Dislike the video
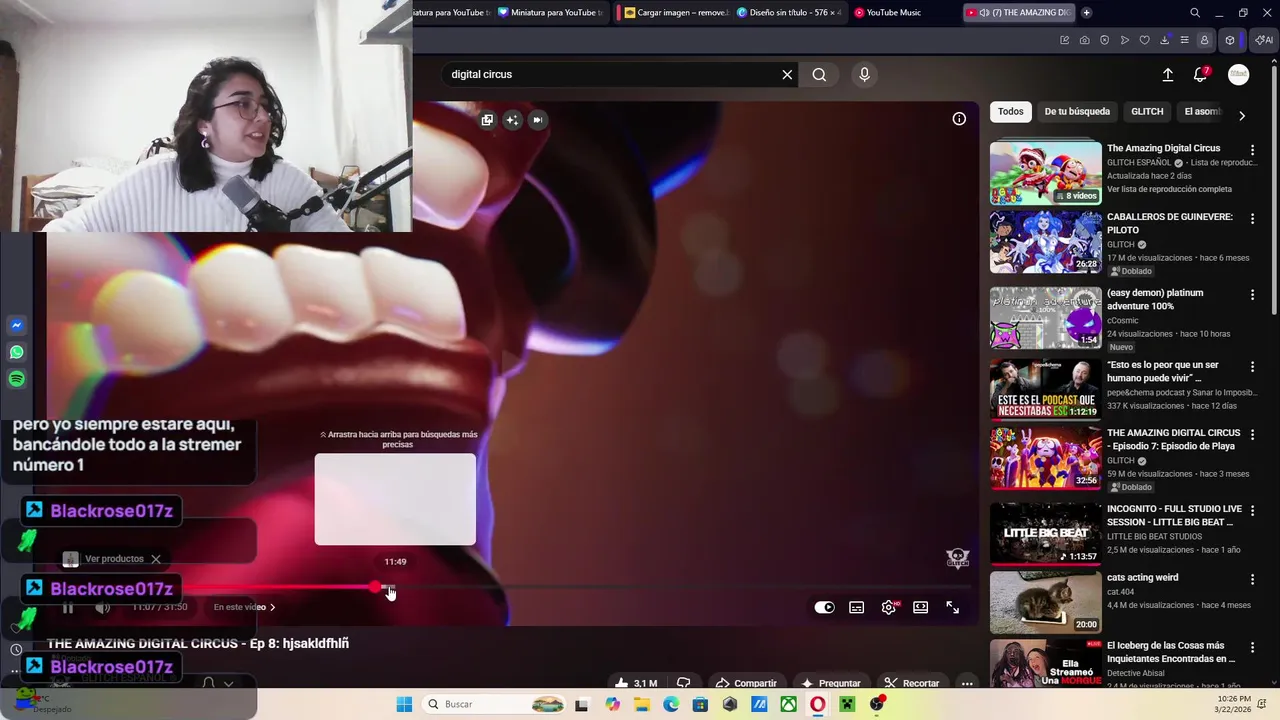Image resolution: width=1280 pixels, height=720 pixels. (x=684, y=684)
